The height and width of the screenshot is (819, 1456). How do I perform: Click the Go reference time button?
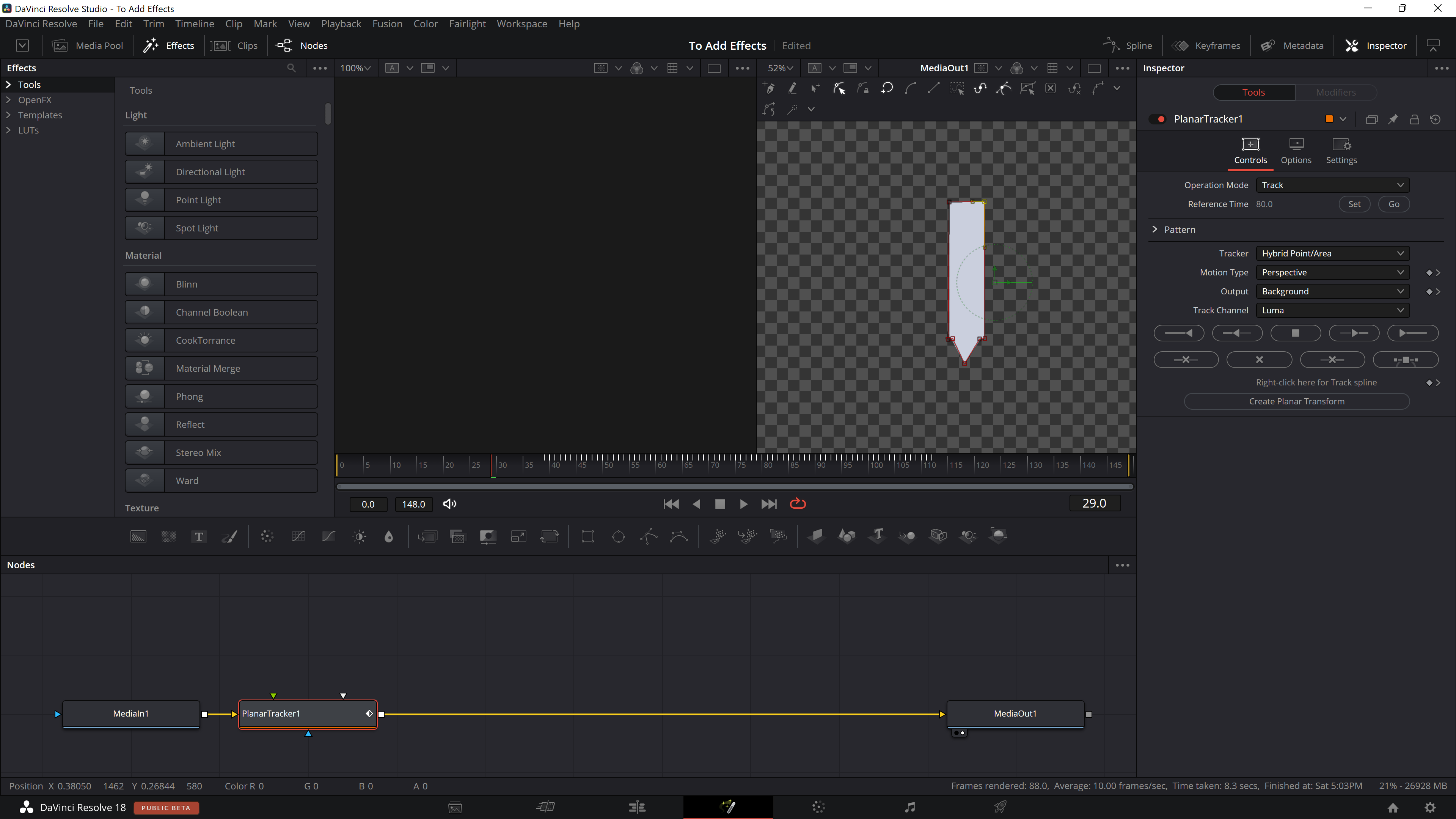tap(1394, 204)
